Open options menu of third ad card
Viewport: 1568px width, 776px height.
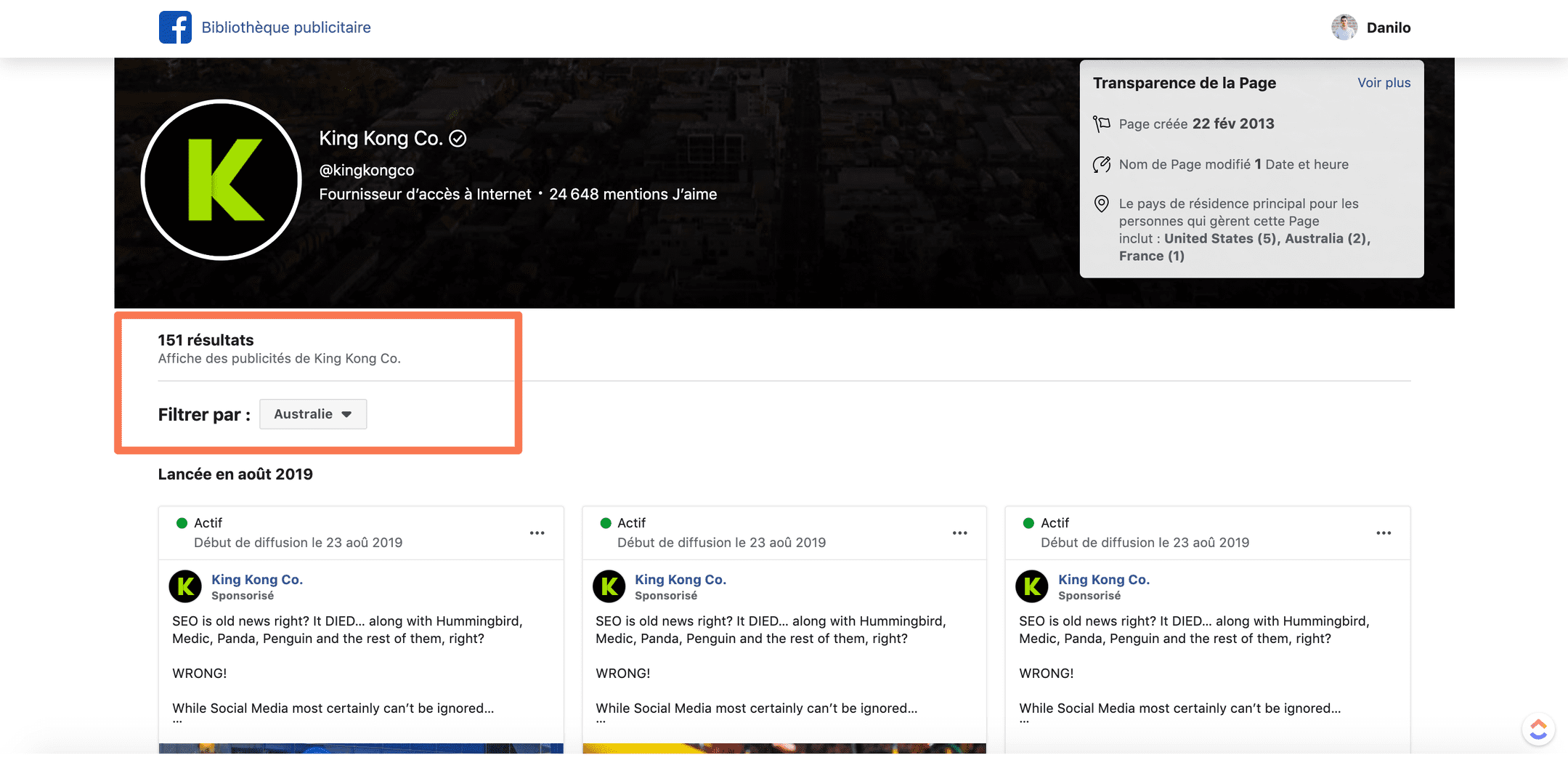(x=1384, y=533)
